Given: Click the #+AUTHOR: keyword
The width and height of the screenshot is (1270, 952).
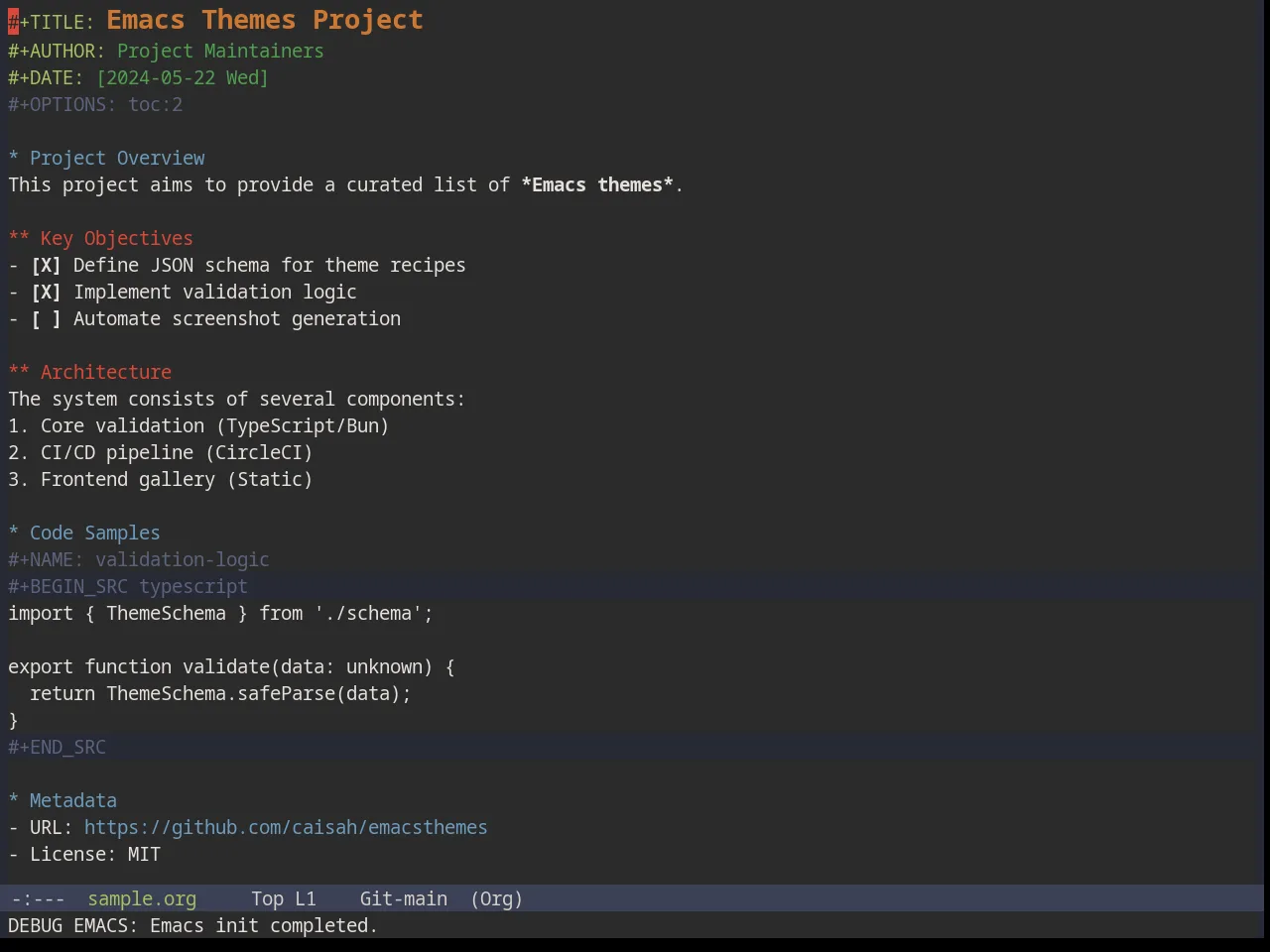Looking at the screenshot, I should click(x=57, y=52).
